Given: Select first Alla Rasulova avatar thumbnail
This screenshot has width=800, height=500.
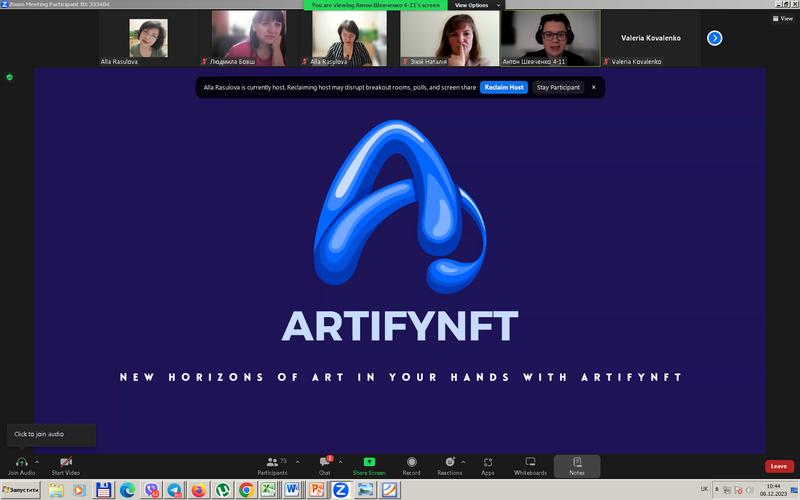Looking at the screenshot, I should (x=148, y=38).
